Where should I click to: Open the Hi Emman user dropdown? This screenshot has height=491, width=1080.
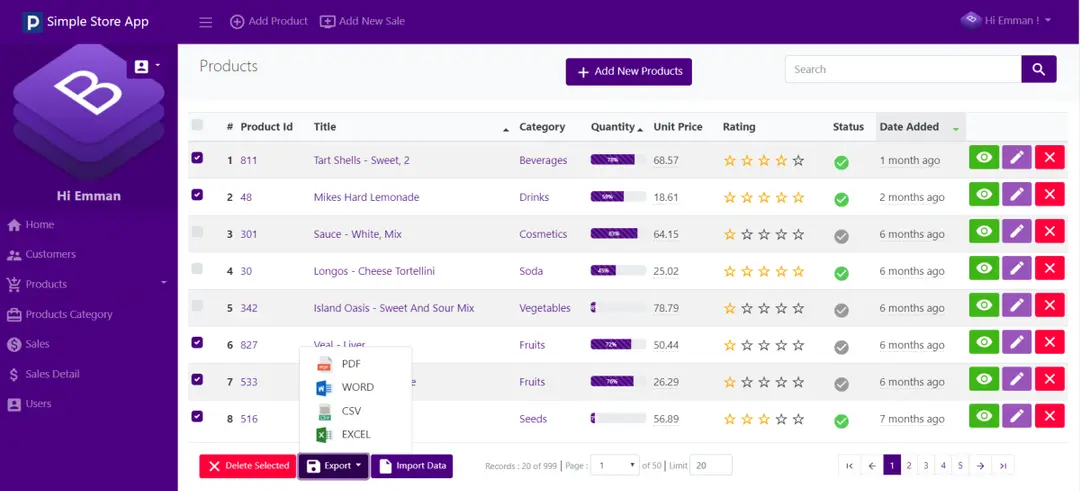1006,20
